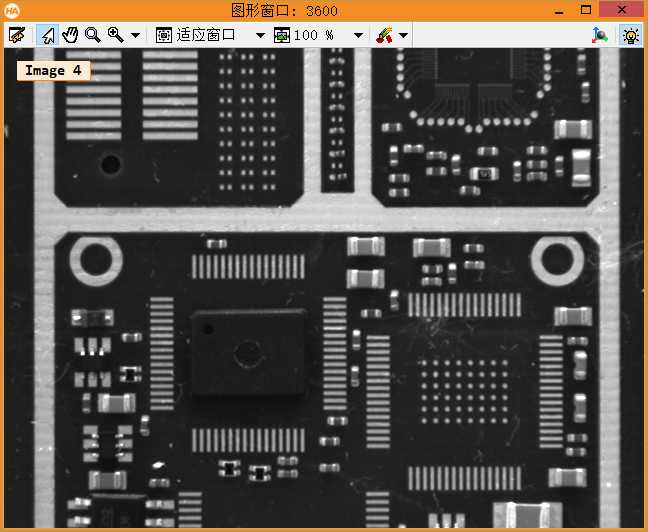648x532 pixels.
Task: Close the 图形窗口: 3600 window
Action: coord(622,9)
